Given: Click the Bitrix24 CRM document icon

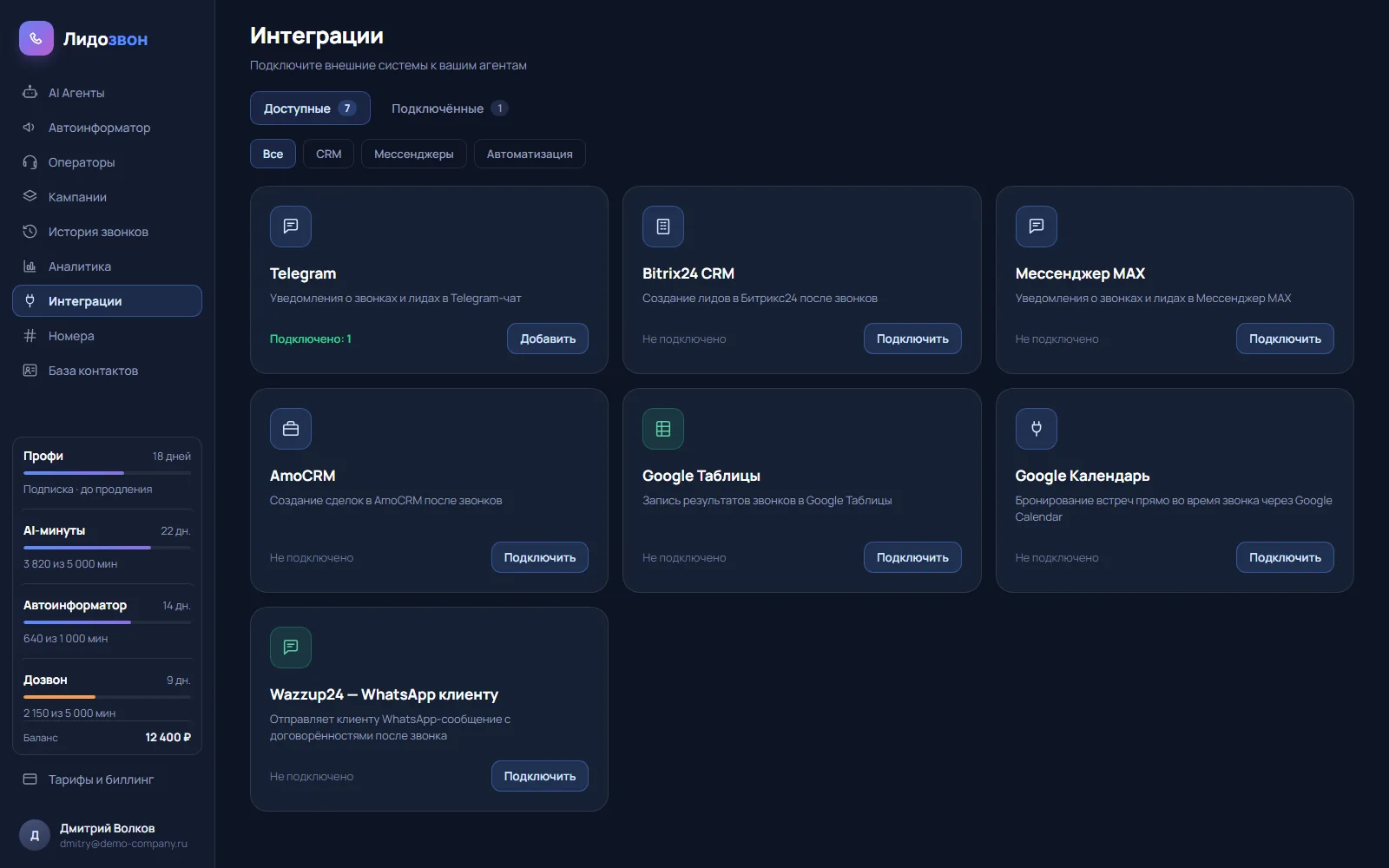Looking at the screenshot, I should tap(663, 227).
